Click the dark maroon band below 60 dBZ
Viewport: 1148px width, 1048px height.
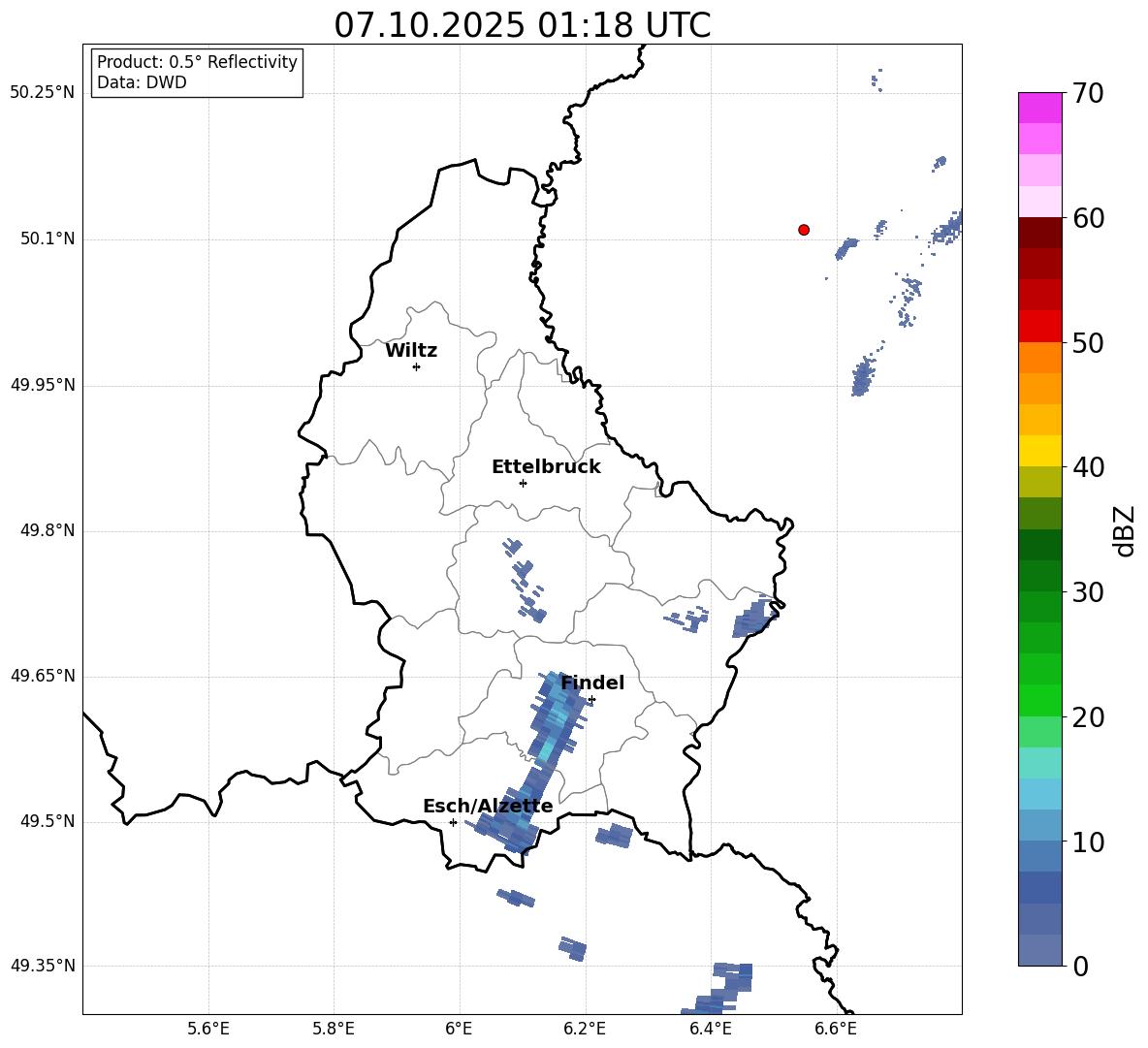[x=1040, y=233]
